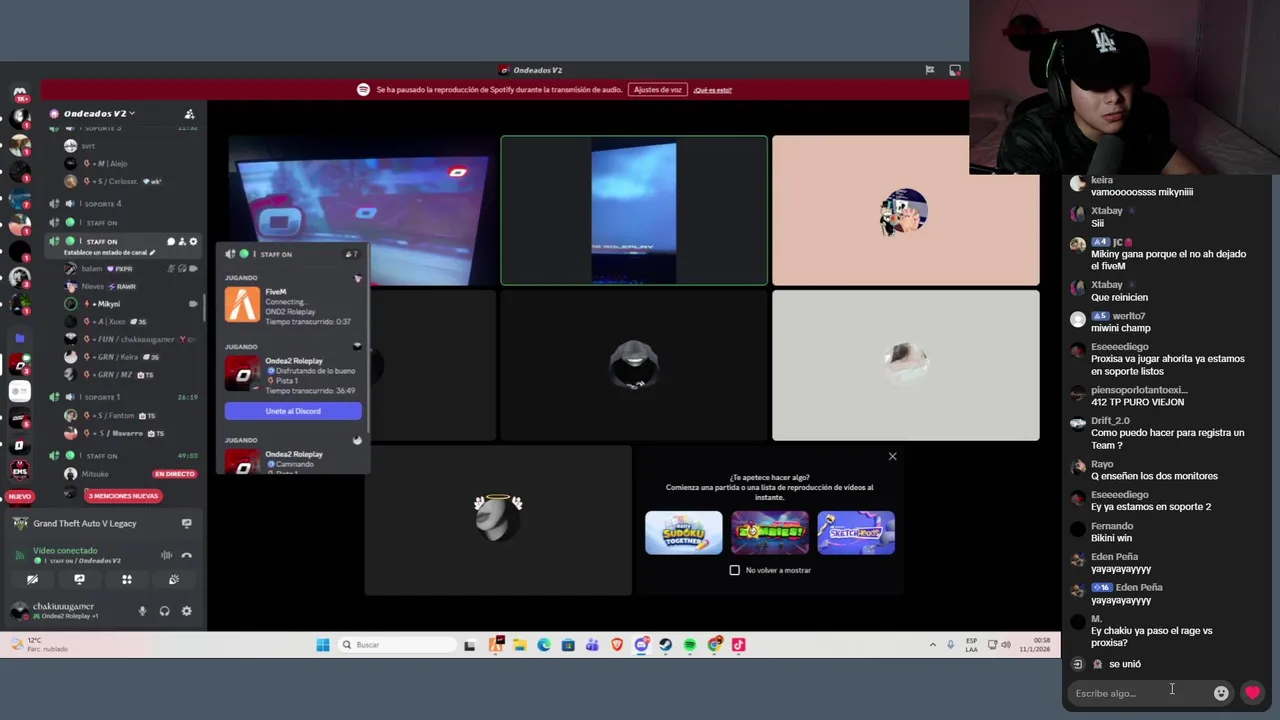The height and width of the screenshot is (720, 1280).
Task: Edit Establece un estado de canal
Action: [110, 253]
